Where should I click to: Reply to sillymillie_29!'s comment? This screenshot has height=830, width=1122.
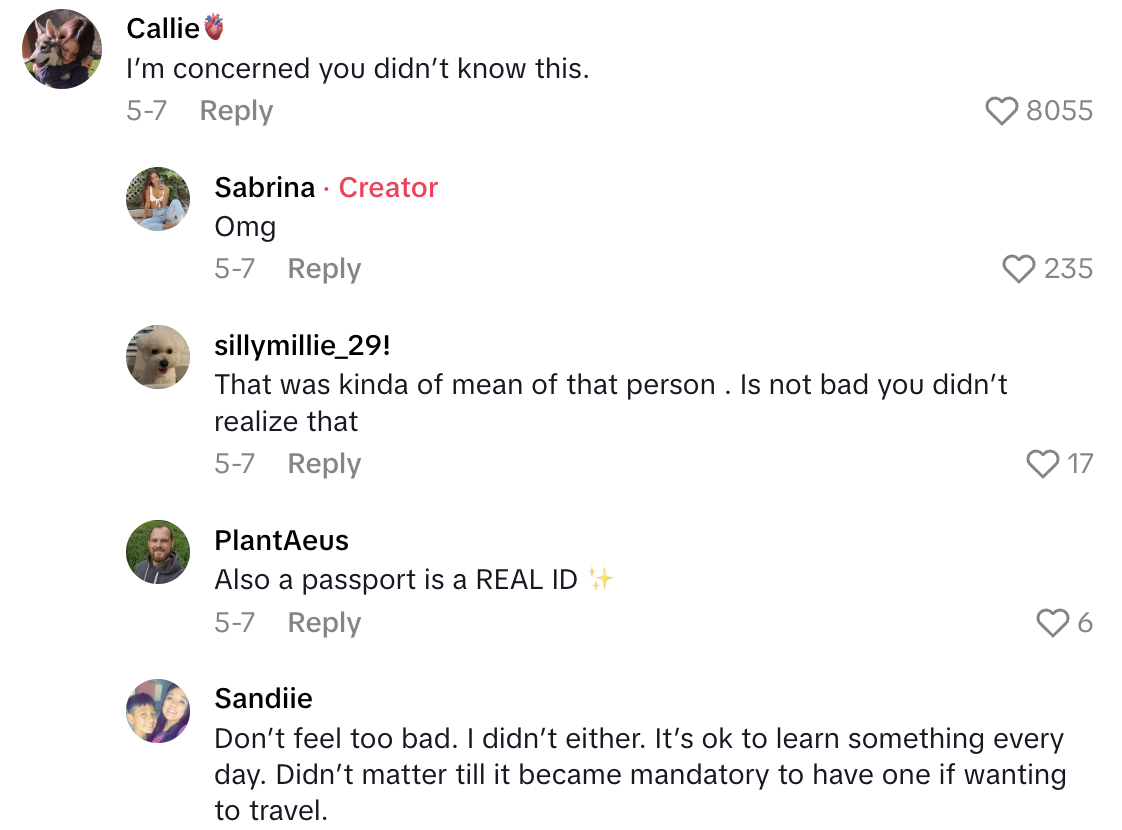[324, 463]
